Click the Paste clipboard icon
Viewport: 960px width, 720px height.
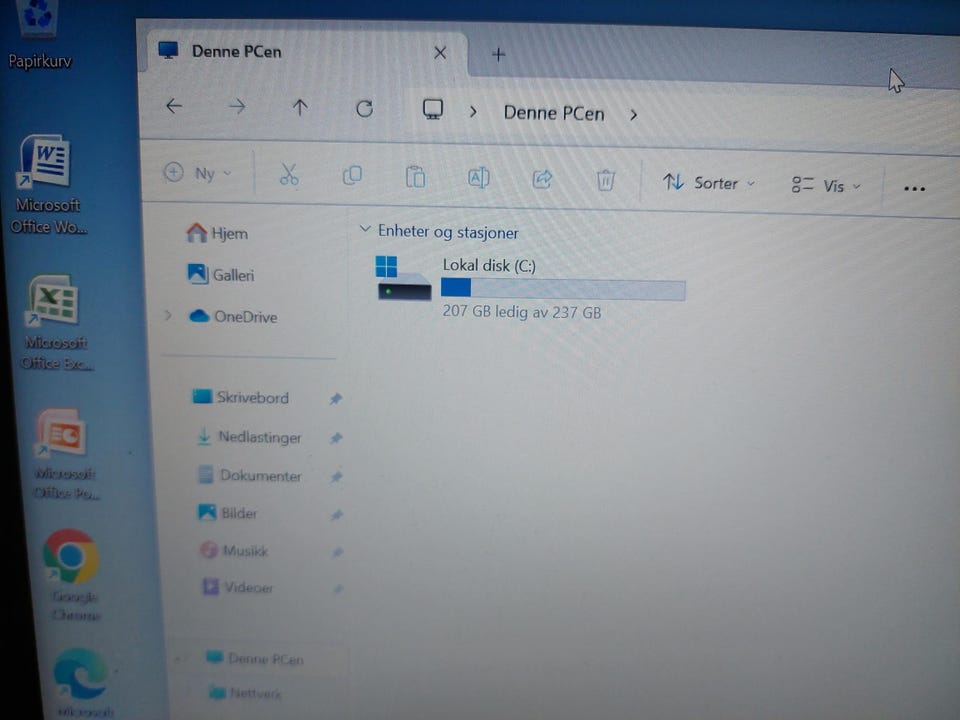(415, 177)
